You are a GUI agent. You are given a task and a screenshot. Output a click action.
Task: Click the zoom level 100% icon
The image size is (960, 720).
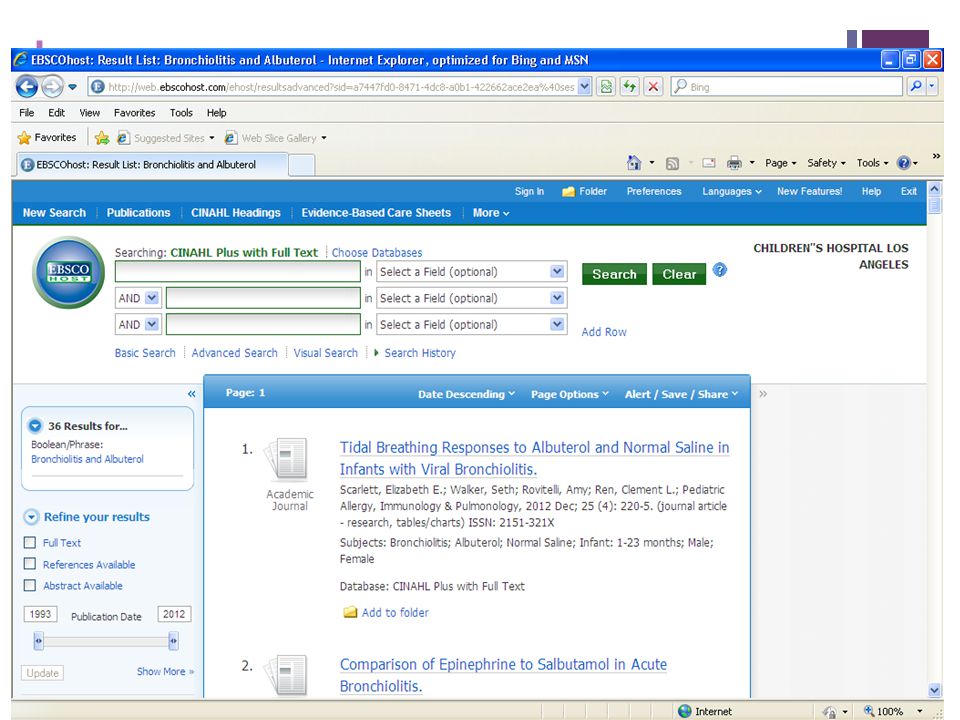869,711
